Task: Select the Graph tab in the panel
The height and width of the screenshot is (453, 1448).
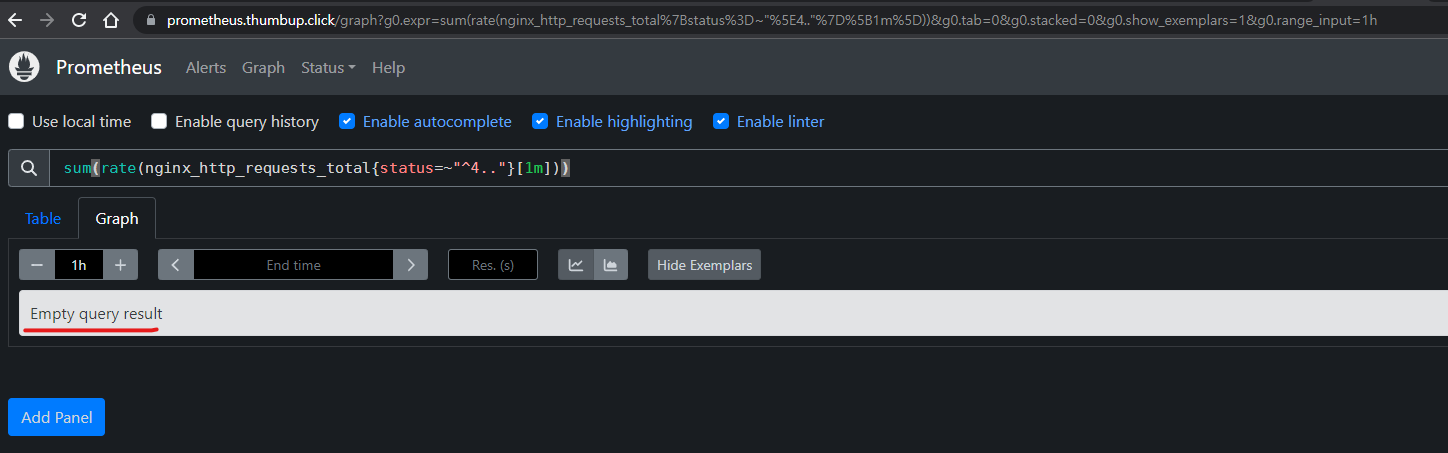Action: pyautogui.click(x=117, y=218)
